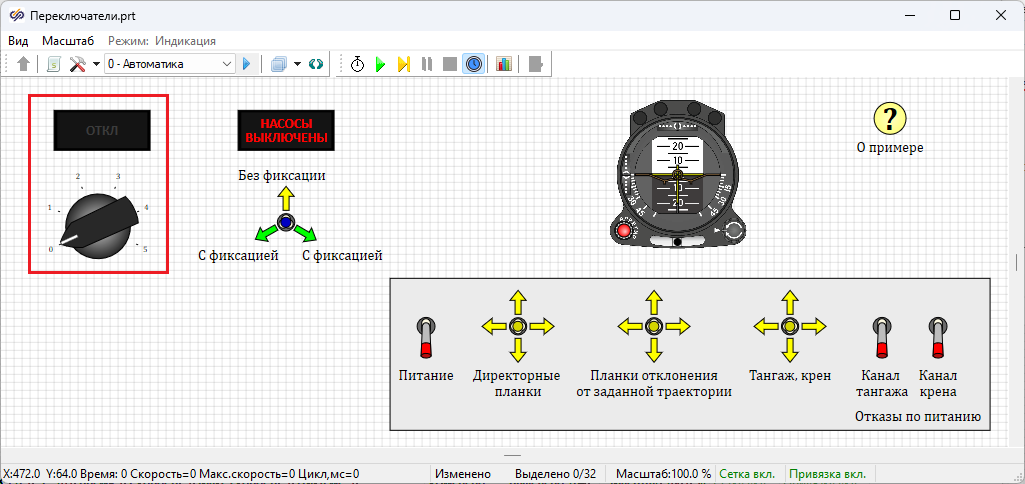This screenshot has width=1025, height=484.
Task: Click the blue clock real-time icon
Action: (x=473, y=64)
